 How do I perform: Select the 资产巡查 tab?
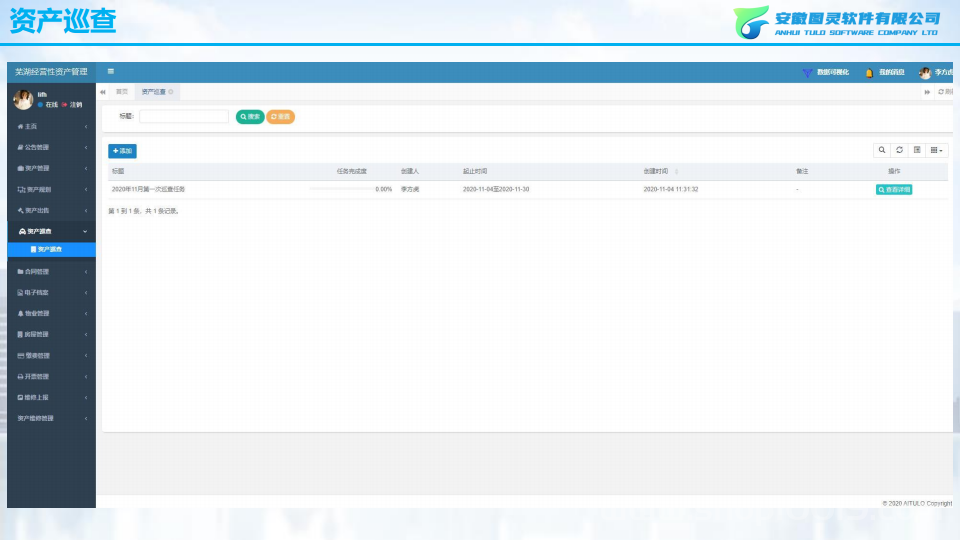154,92
